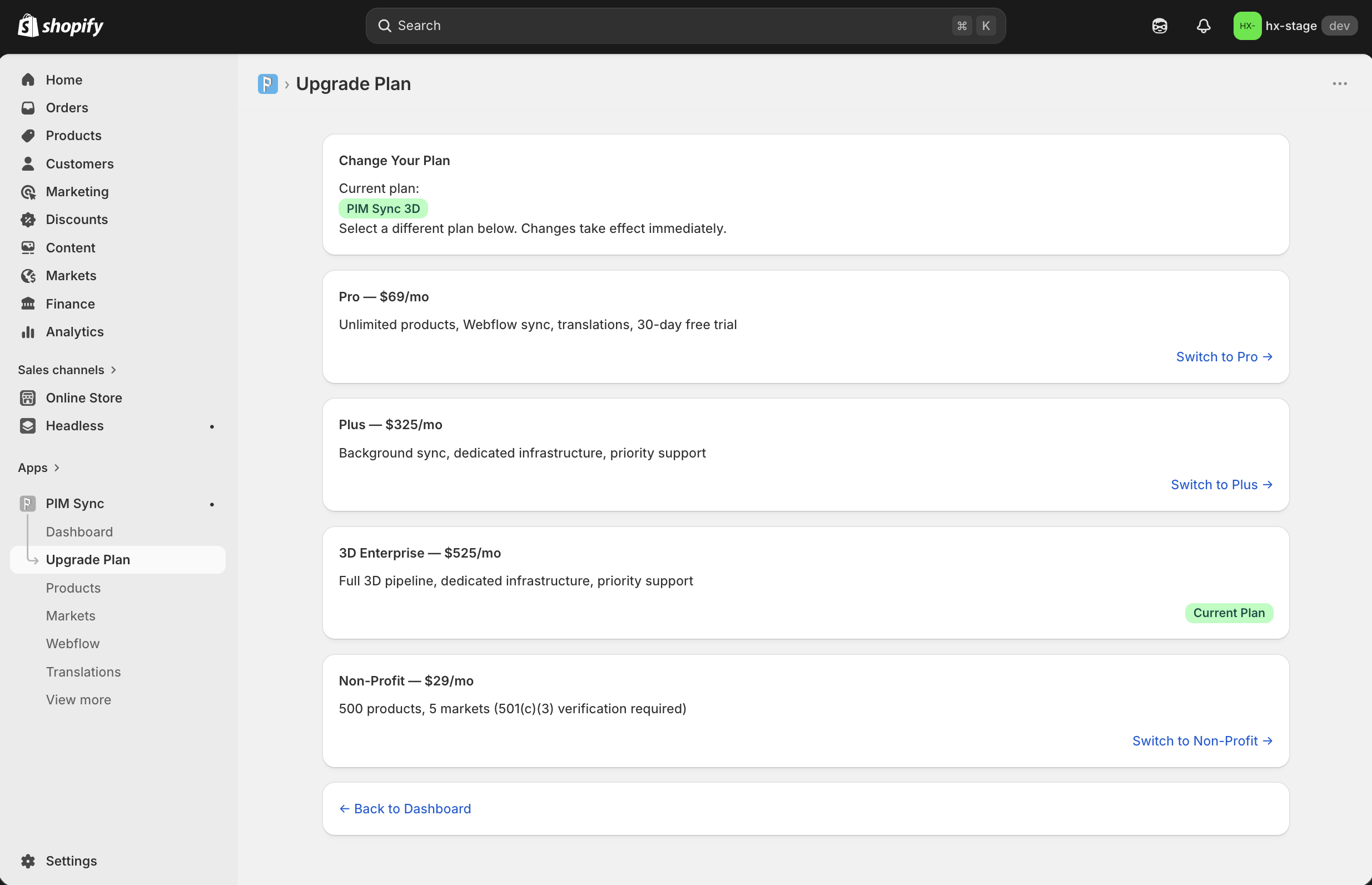This screenshot has width=1372, height=885.
Task: Open the Sidekick assistant icon
Action: tap(1160, 26)
